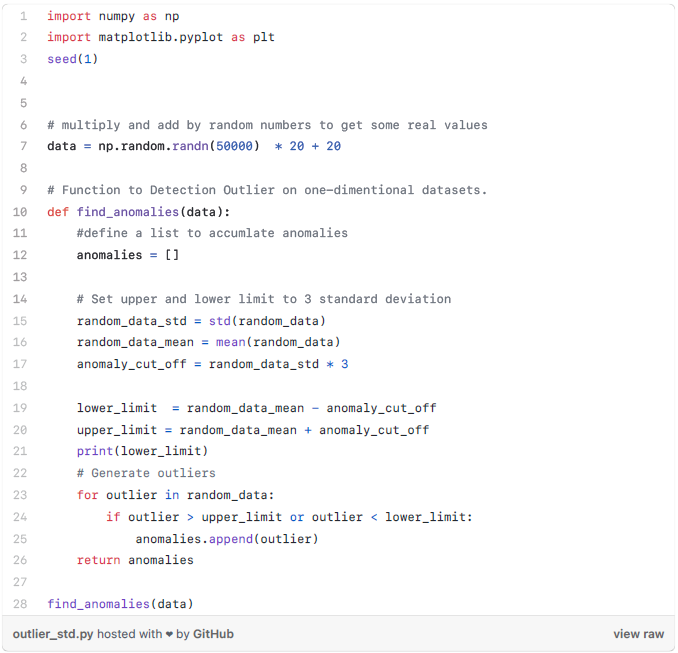Viewport: 678px width, 653px height.
Task: Click 'def find_anomalies(data):' line
Action: coord(139,212)
